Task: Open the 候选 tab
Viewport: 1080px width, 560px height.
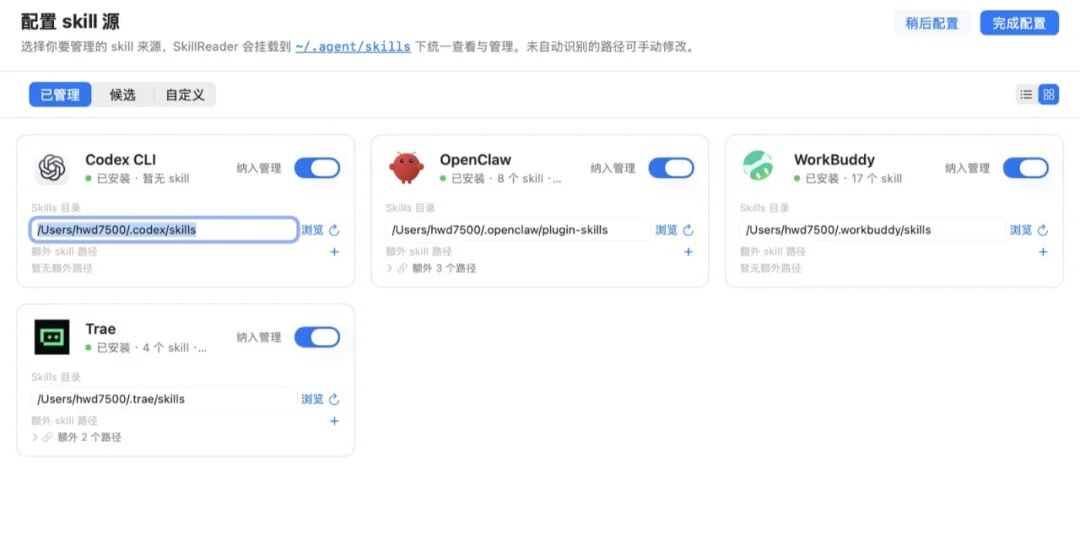Action: [122, 94]
